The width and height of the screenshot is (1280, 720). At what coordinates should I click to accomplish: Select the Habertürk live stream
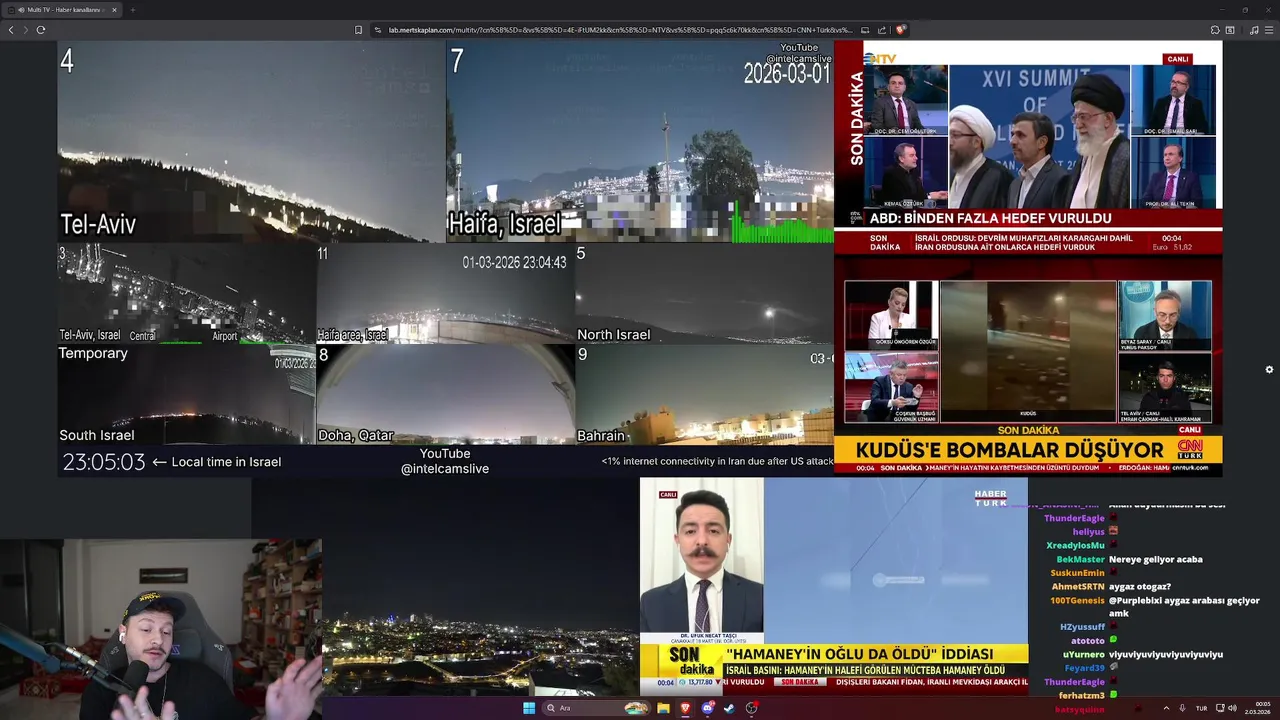(834, 586)
